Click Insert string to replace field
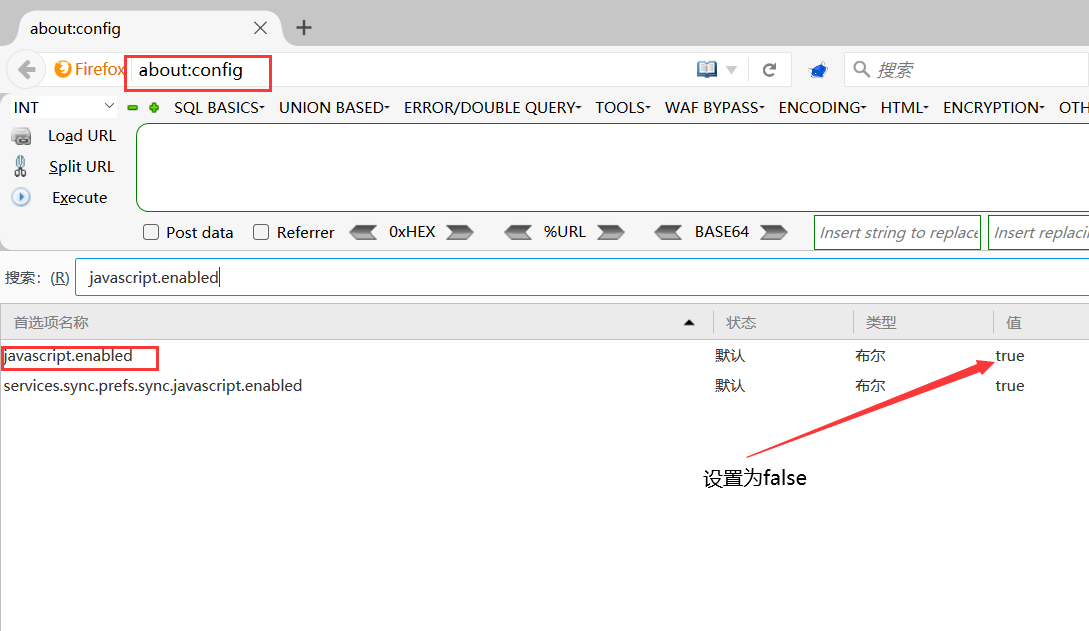 (x=897, y=233)
